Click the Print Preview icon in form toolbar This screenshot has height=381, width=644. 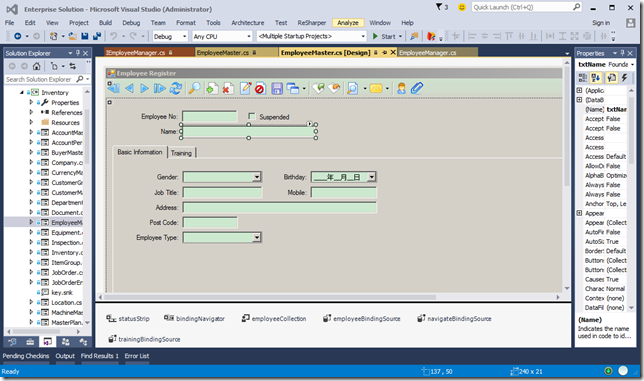pyautogui.click(x=352, y=88)
